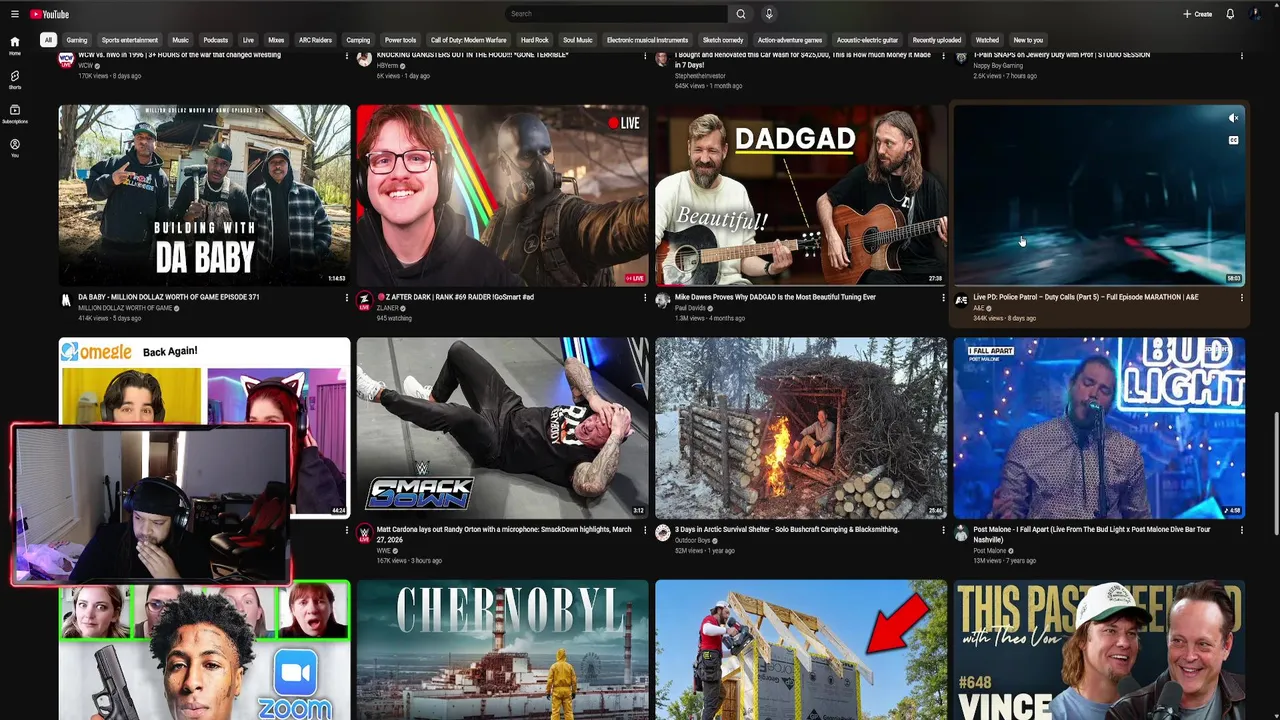Screen dimensions: 1280x720
Task: Open Outdoor Boys channel avatar
Action: 662,533
